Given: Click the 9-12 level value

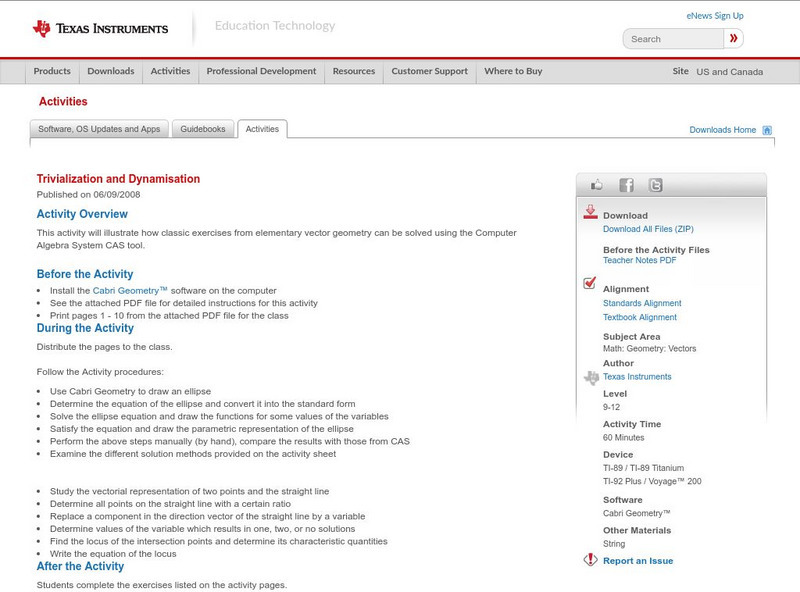Looking at the screenshot, I should tap(611, 407).
